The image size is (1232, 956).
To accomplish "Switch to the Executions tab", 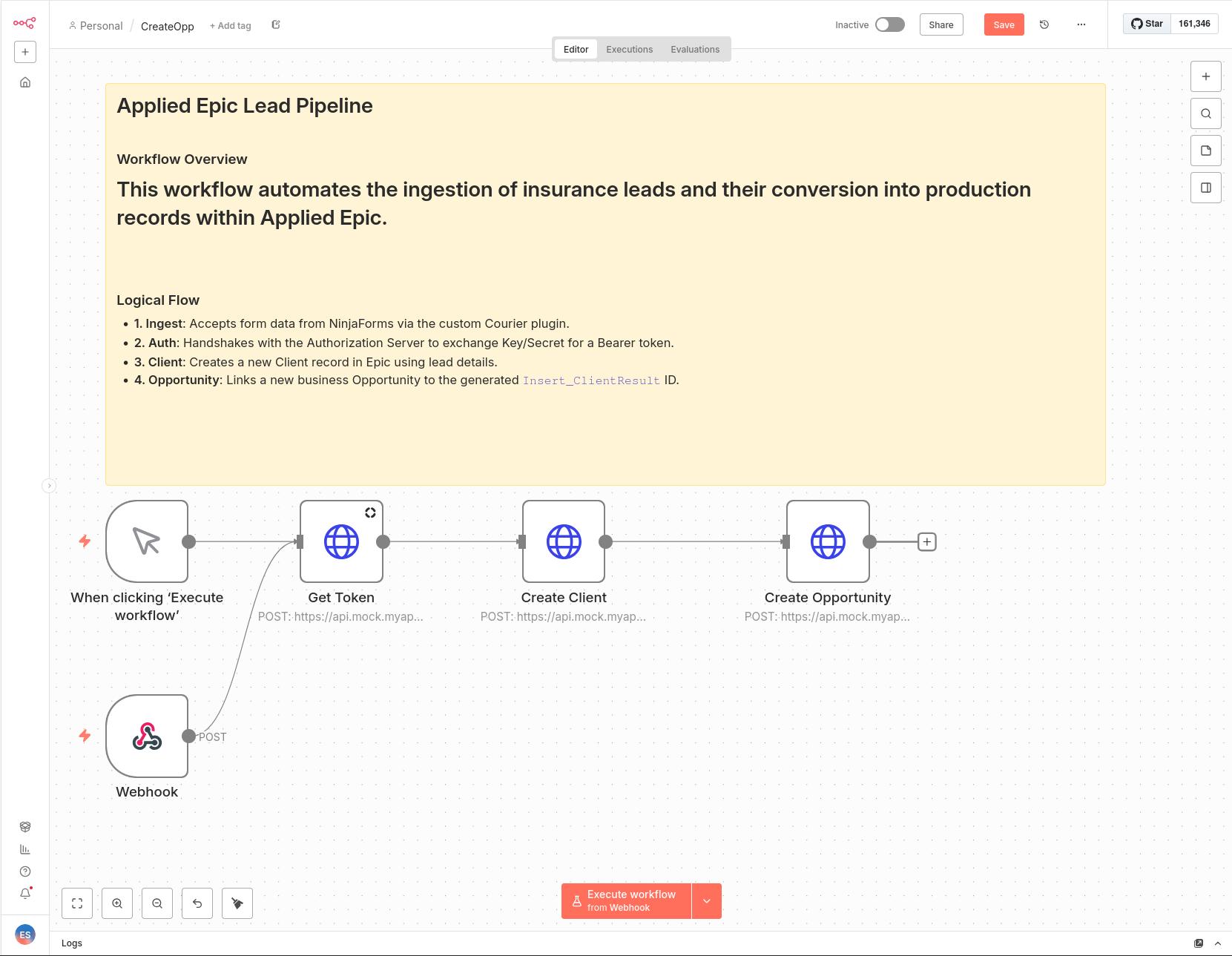I will tap(629, 50).
